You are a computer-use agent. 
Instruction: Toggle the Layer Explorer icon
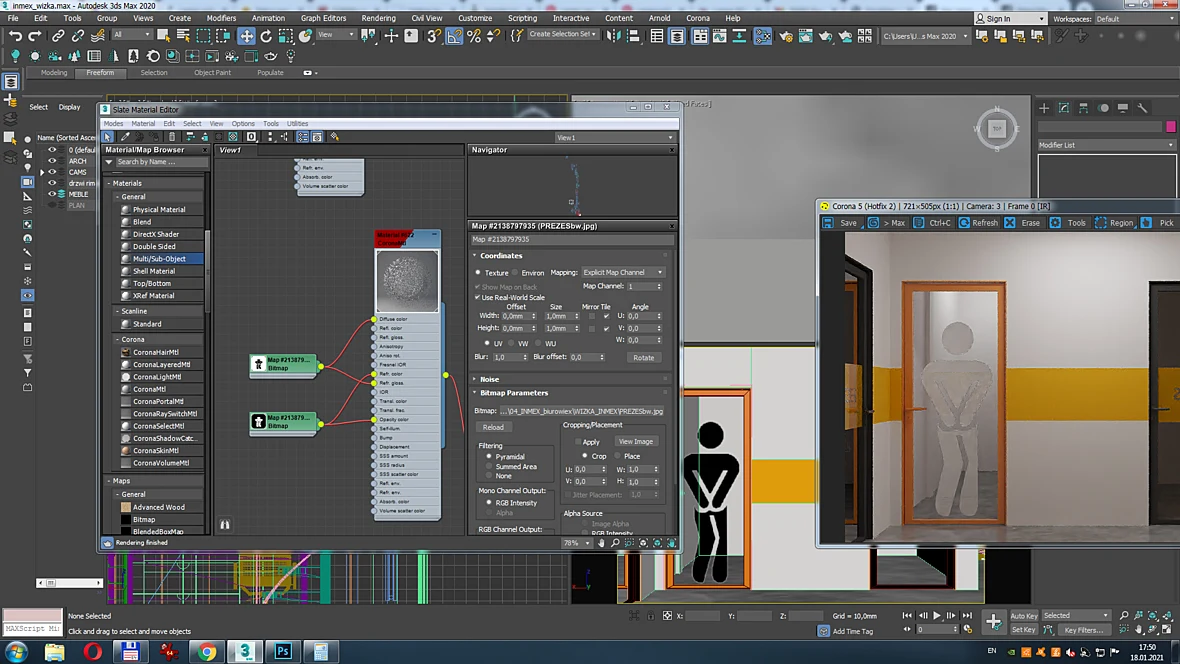tap(677, 35)
